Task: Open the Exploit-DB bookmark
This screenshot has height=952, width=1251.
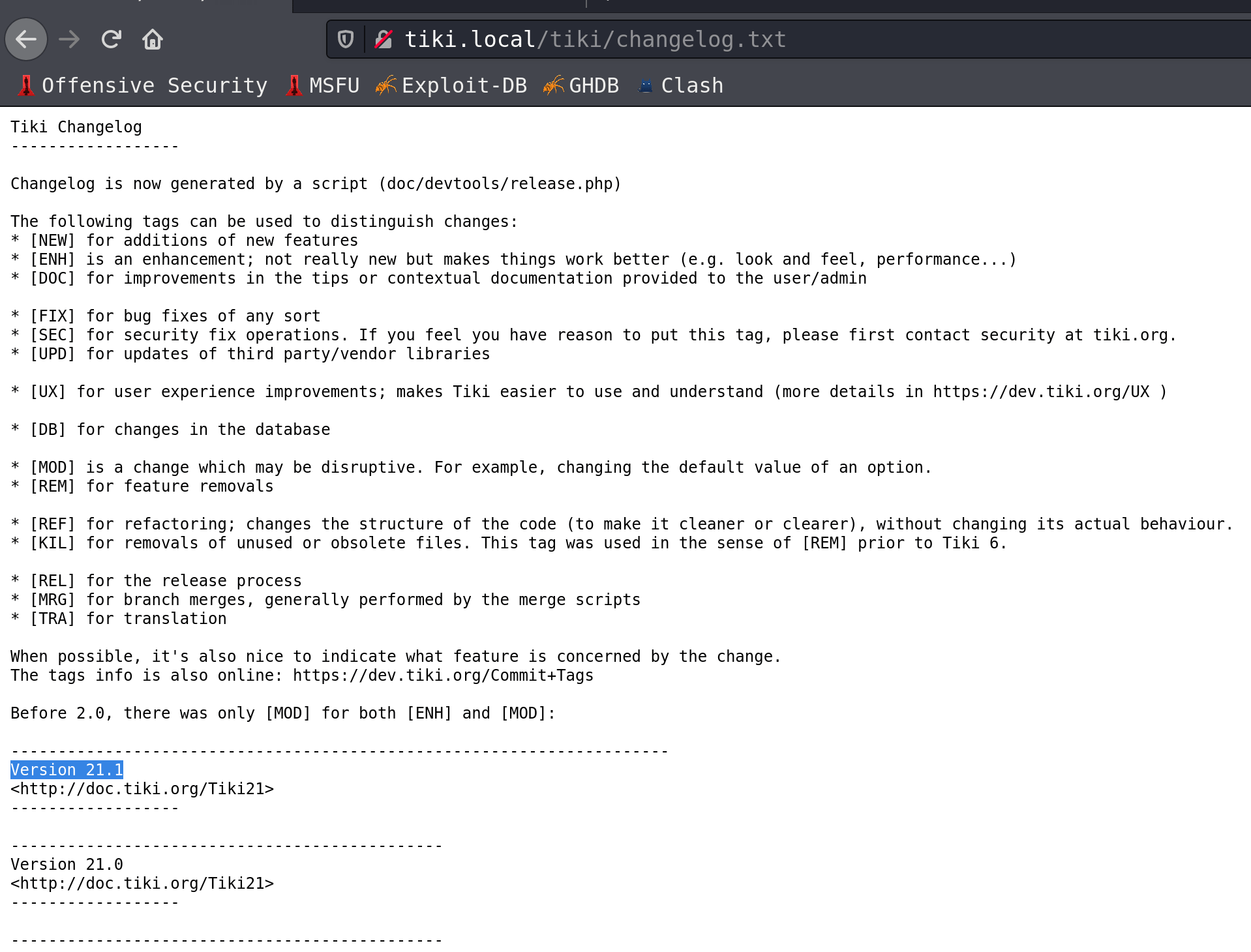Action: pos(451,85)
